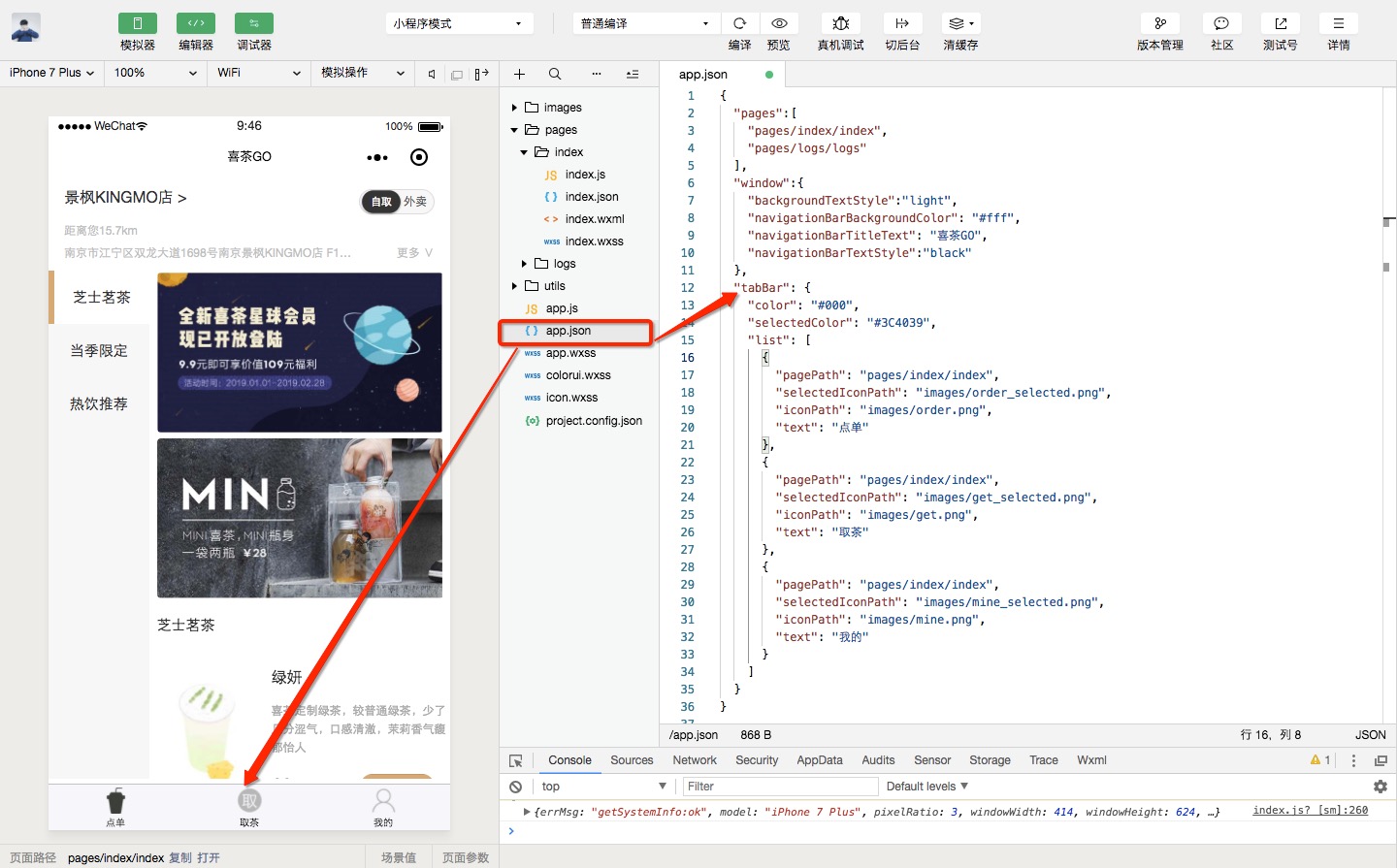Expand the console log object
This screenshot has height=868, width=1397.
[527, 812]
